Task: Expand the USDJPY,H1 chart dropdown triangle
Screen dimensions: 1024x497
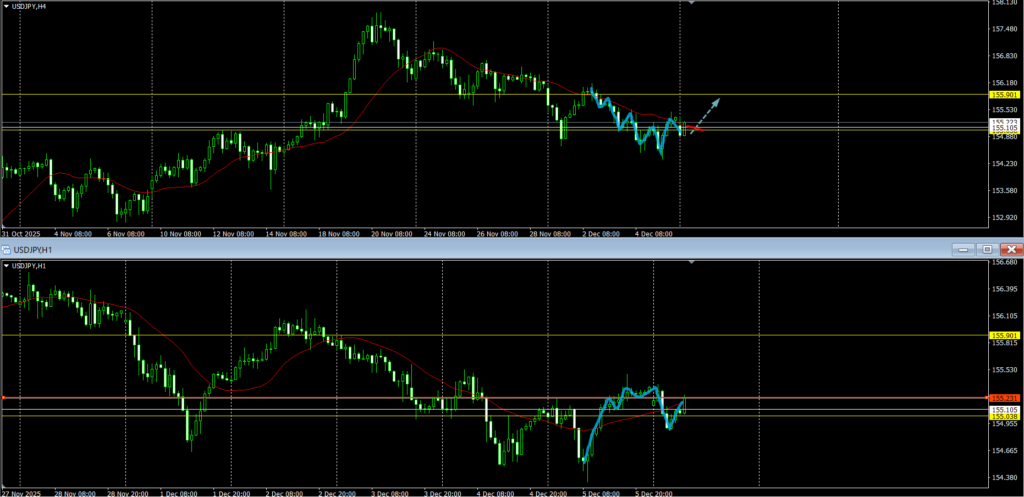Action: pyautogui.click(x=8, y=266)
